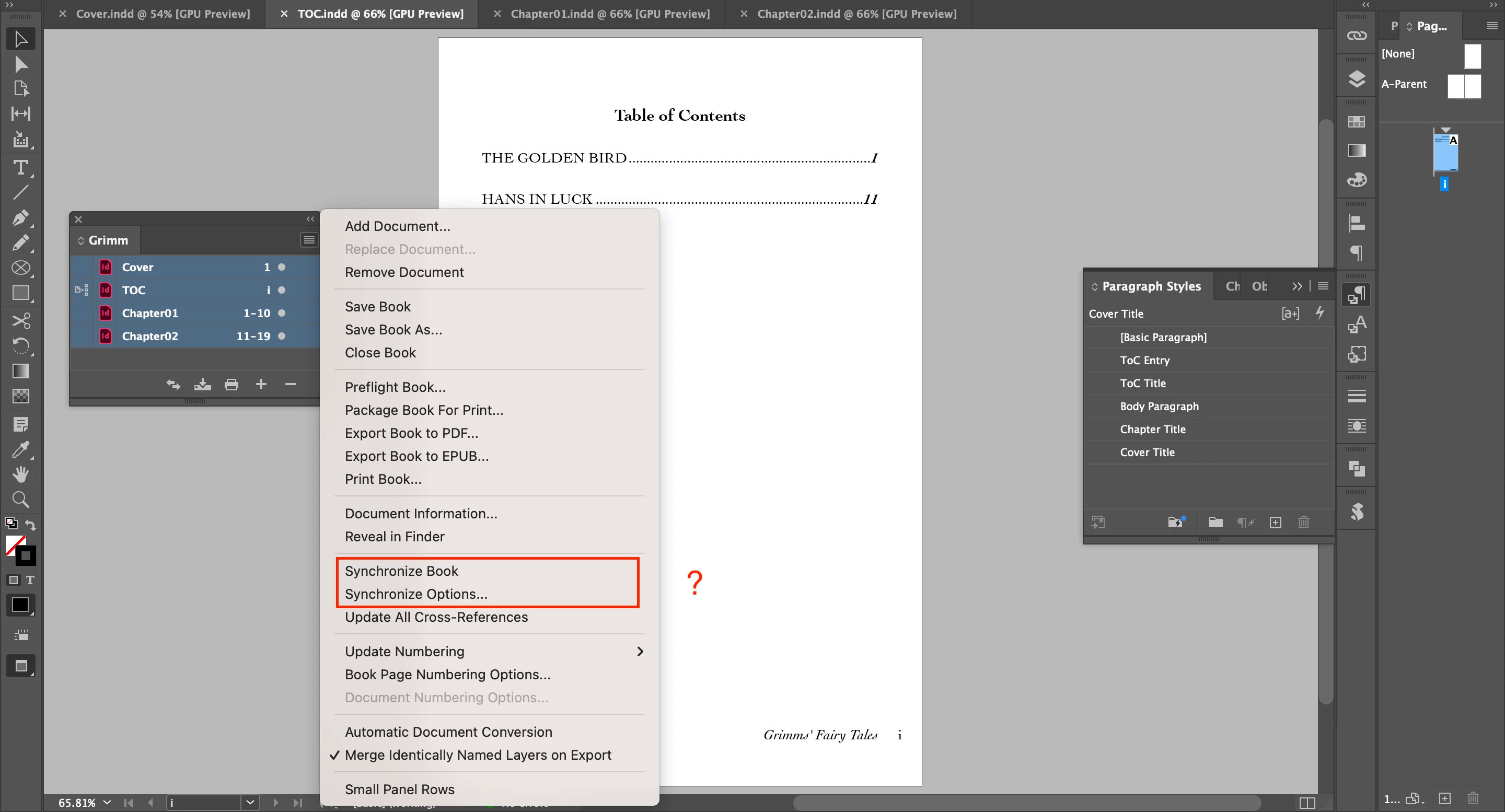The width and height of the screenshot is (1505, 812).
Task: Click the Print Book icon in Grimm panel
Action: [231, 385]
